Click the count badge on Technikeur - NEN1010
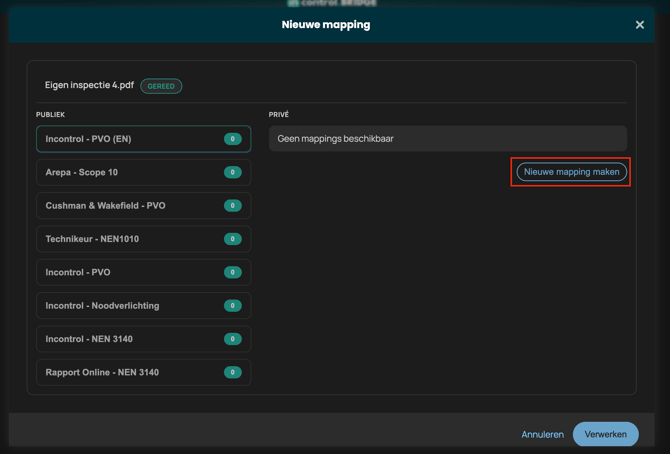The image size is (670, 454). [x=233, y=239]
